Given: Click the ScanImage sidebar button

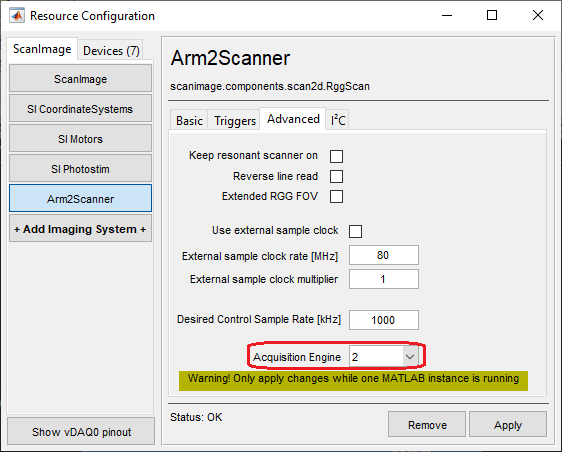Looking at the screenshot, I should point(80,79).
